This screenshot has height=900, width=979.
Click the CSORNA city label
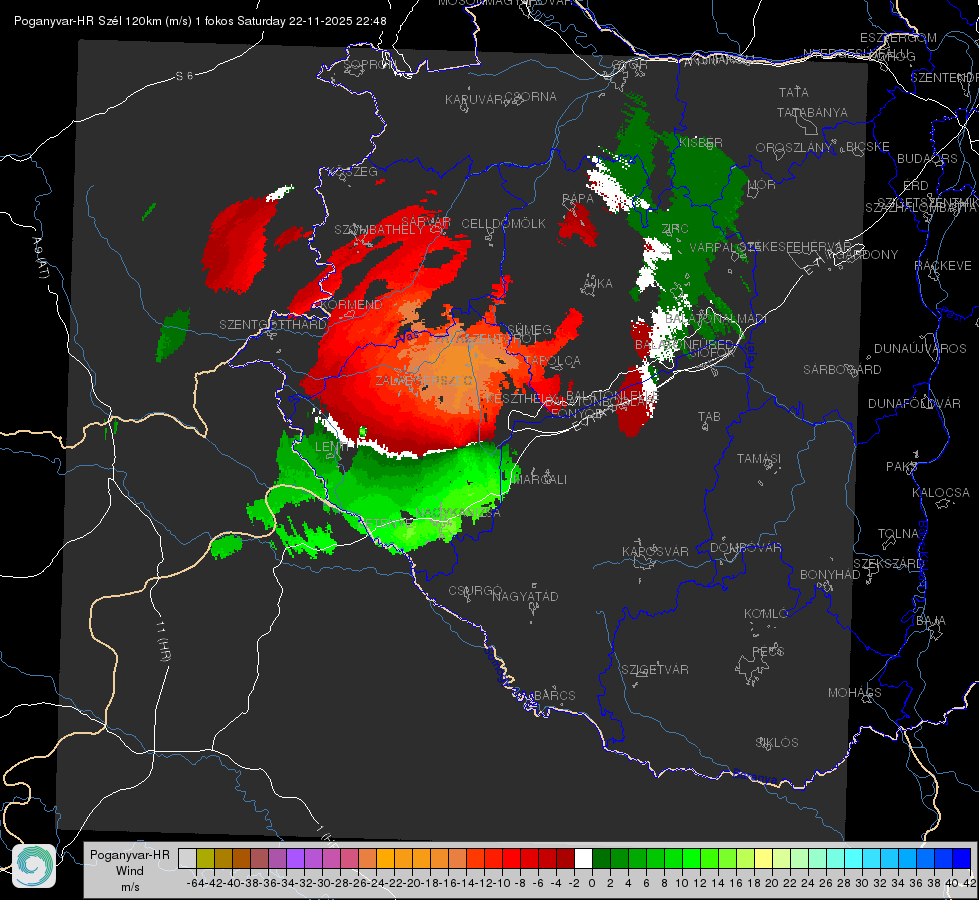531,97
